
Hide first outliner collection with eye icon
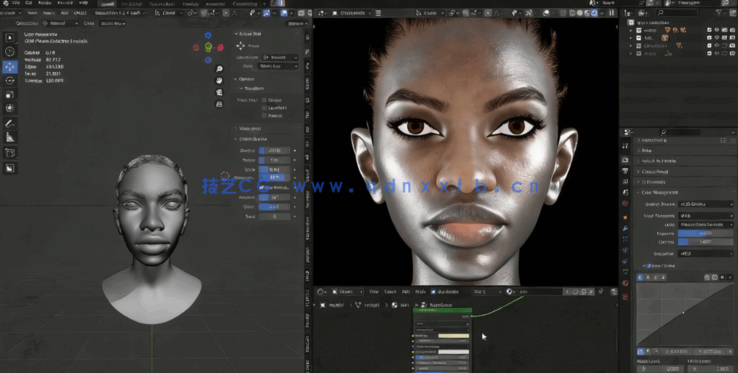717,30
